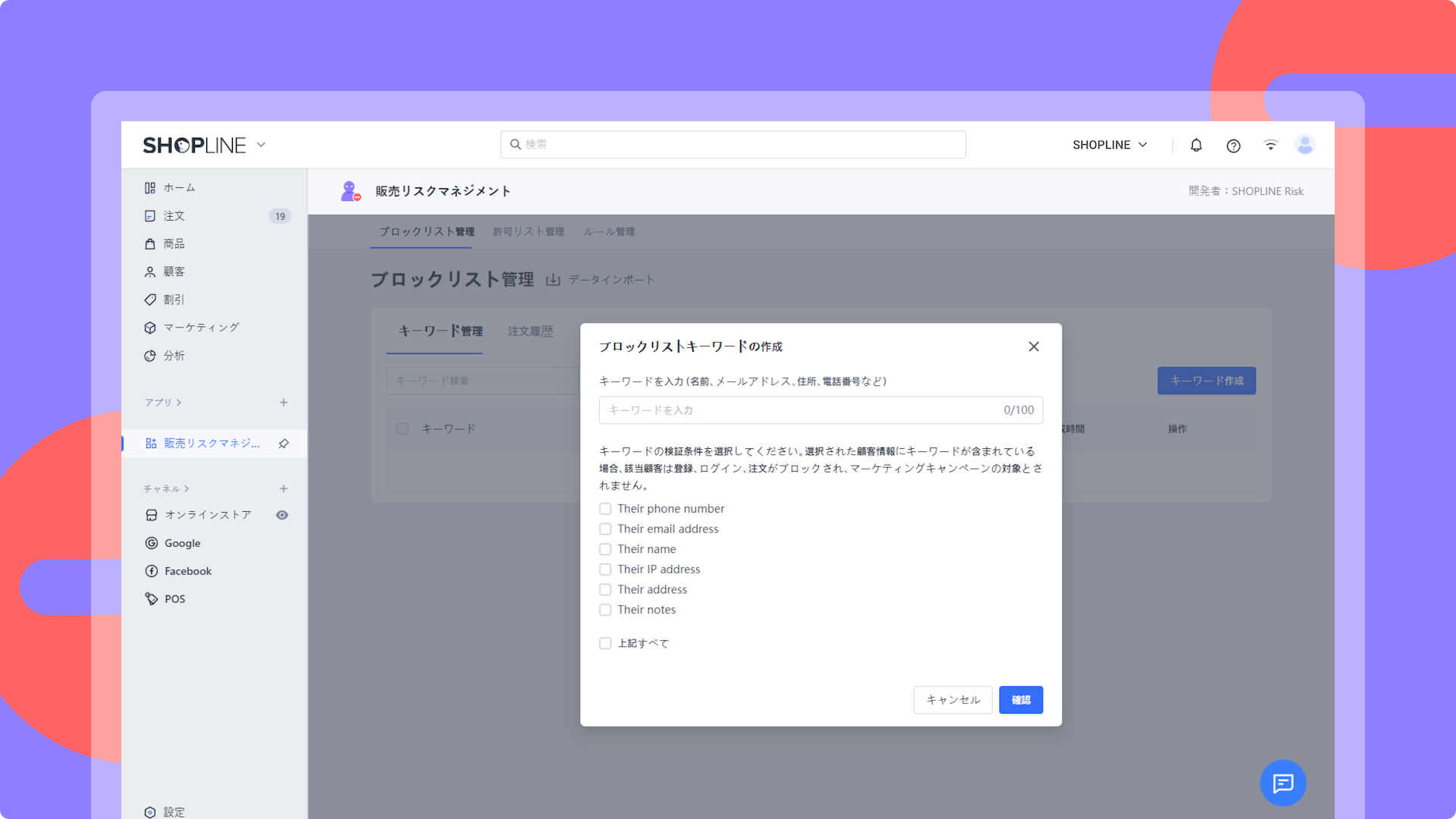This screenshot has height=819, width=1456.
Task: Tick the 上記すべて checkbox
Action: pyautogui.click(x=605, y=643)
